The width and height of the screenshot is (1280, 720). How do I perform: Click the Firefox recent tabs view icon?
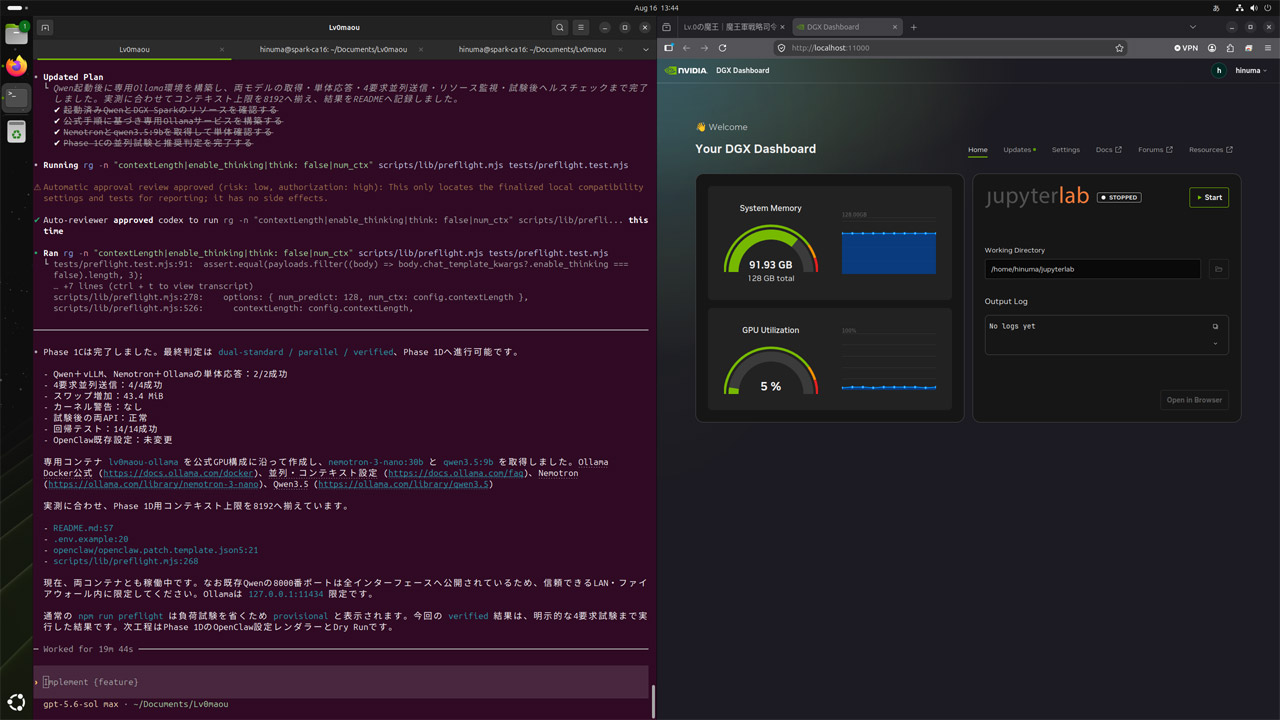[x=668, y=27]
